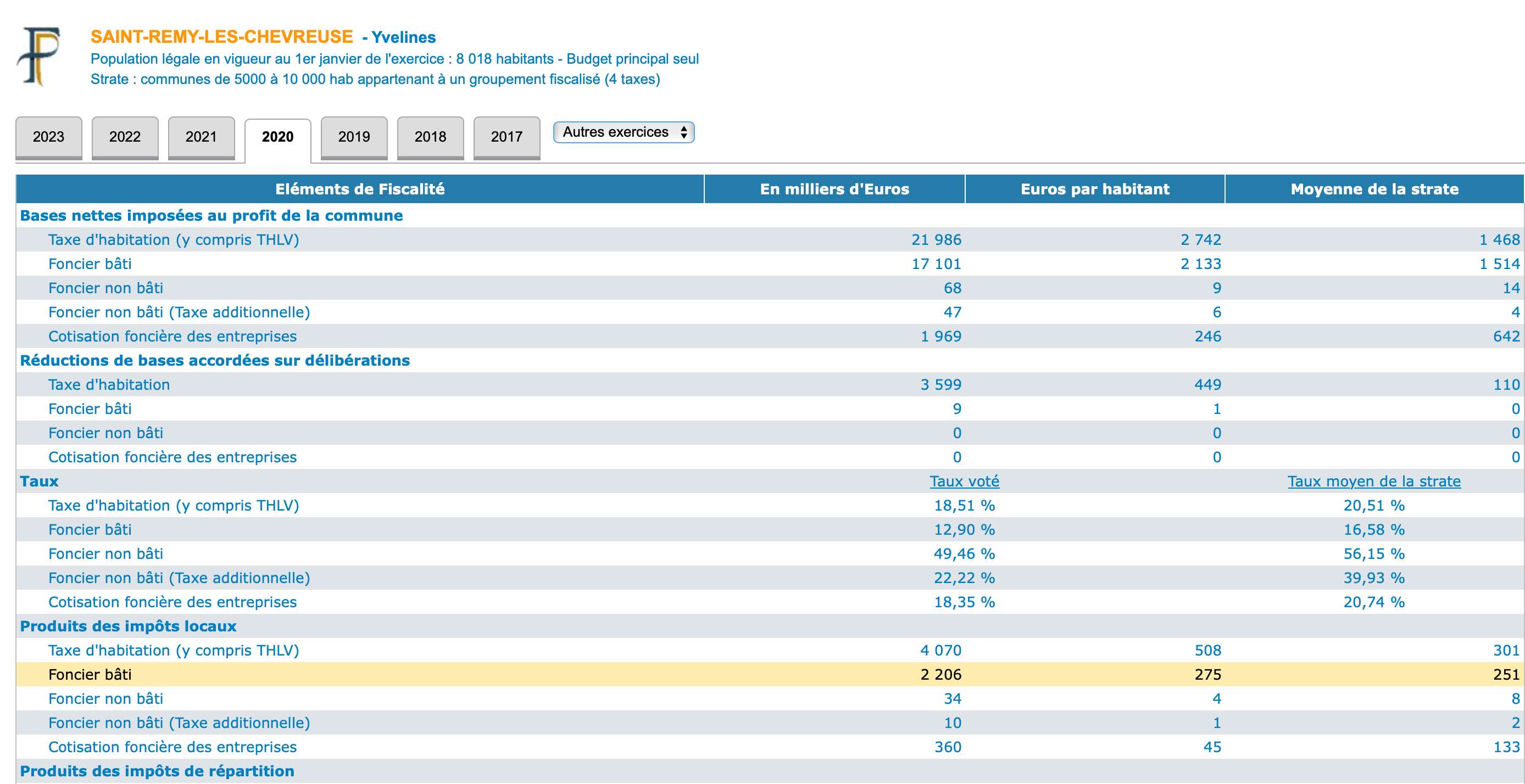Select the 2021 fiscal year tab
1525x784 pixels.
[x=201, y=137]
